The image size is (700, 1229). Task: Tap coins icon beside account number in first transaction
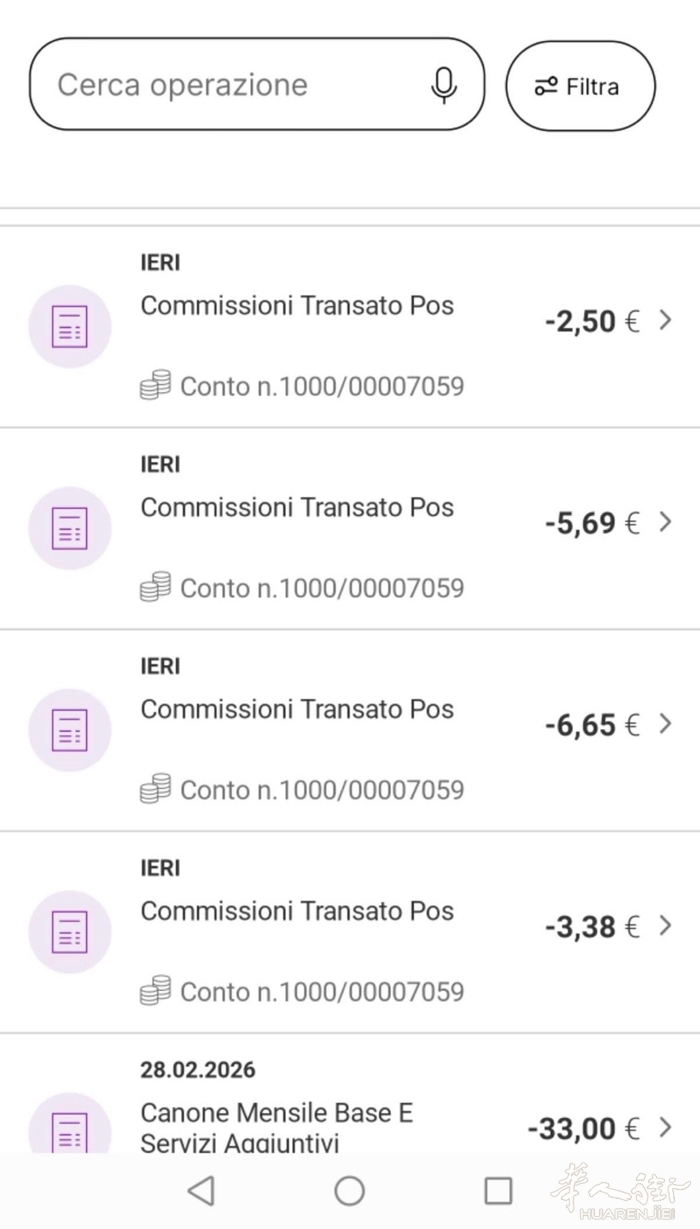[x=155, y=385]
